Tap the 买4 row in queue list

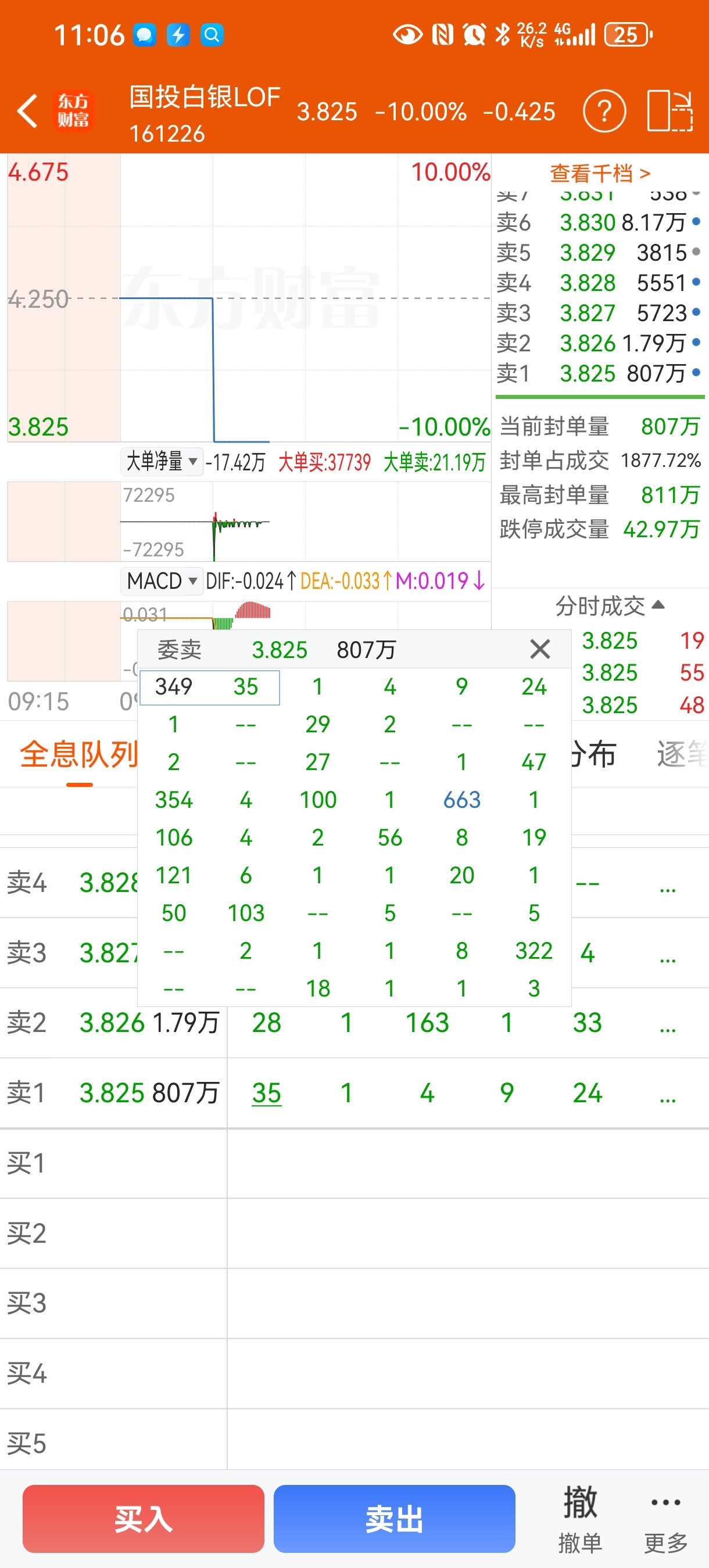point(354,1373)
